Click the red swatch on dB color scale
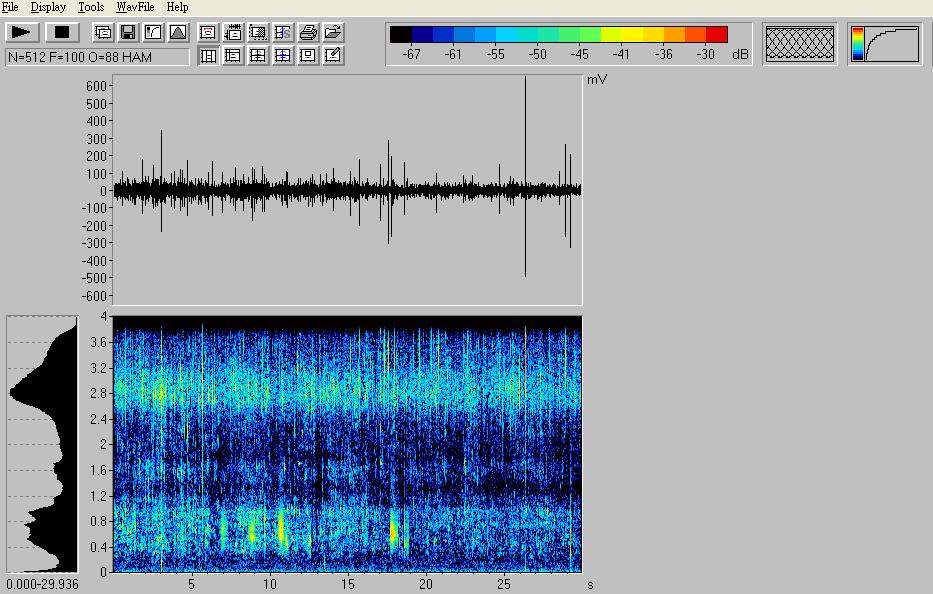This screenshot has width=933, height=594. click(716, 35)
